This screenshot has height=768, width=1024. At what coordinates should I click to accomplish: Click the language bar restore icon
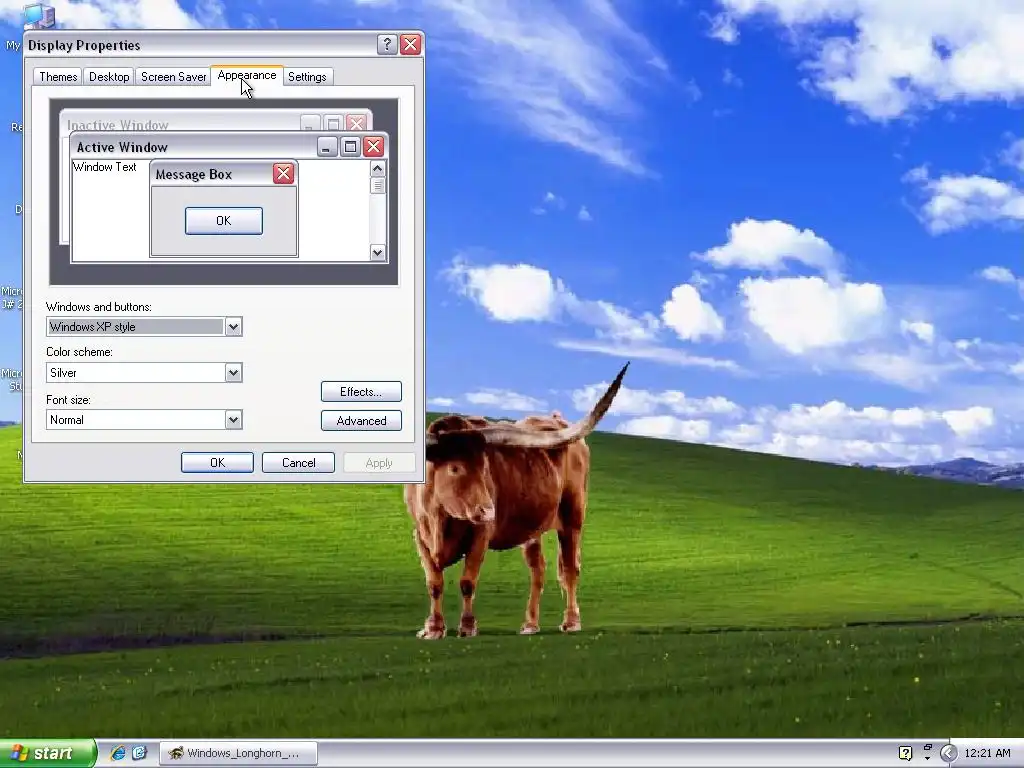(x=927, y=748)
